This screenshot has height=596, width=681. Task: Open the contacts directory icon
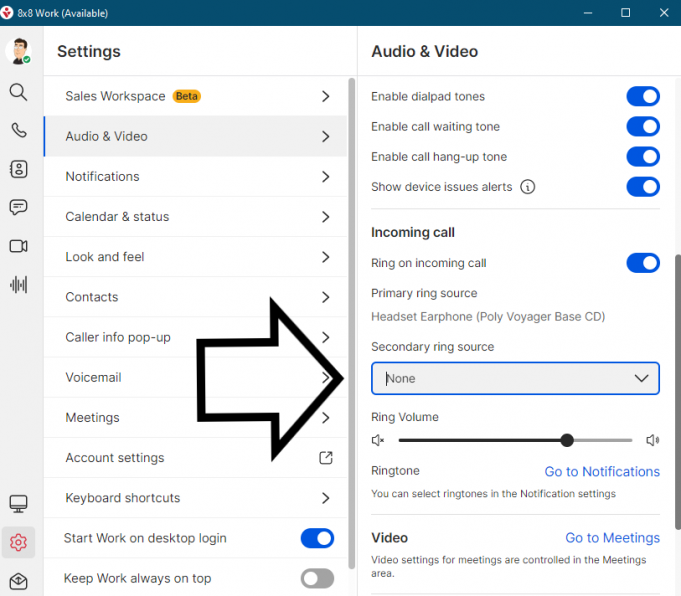[18, 169]
